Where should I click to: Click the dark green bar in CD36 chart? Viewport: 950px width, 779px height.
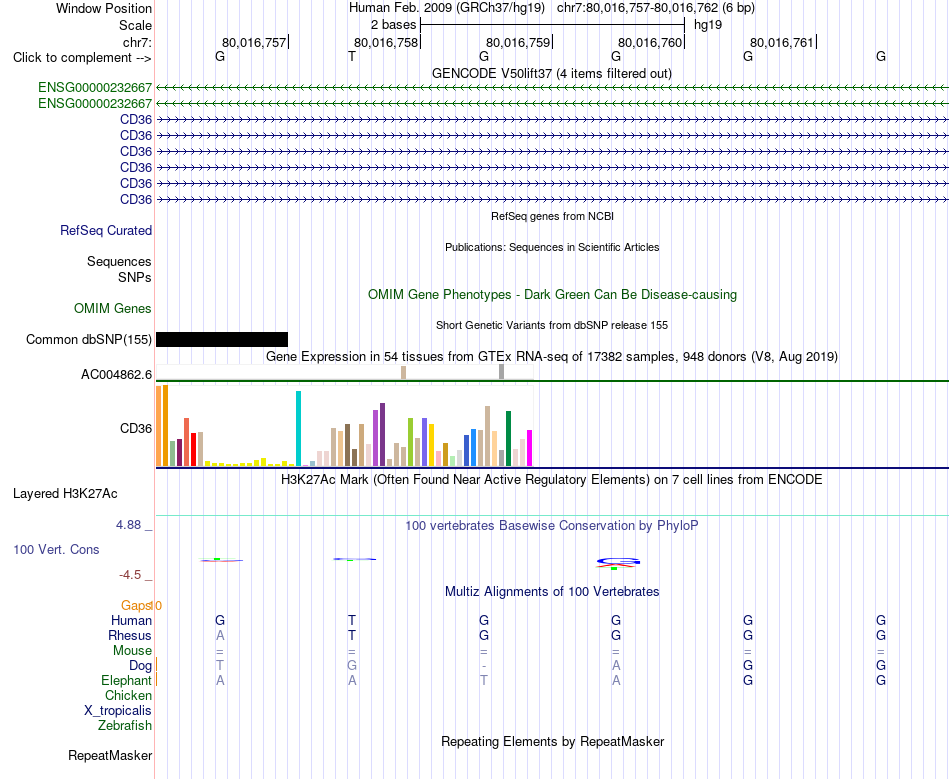click(509, 439)
